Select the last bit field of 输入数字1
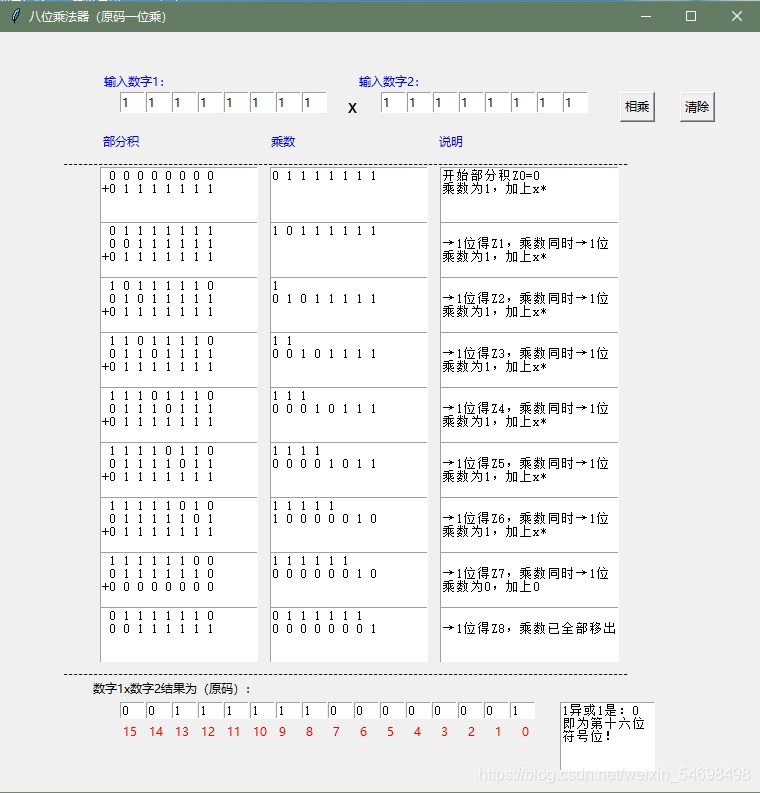The image size is (760, 793). 315,103
